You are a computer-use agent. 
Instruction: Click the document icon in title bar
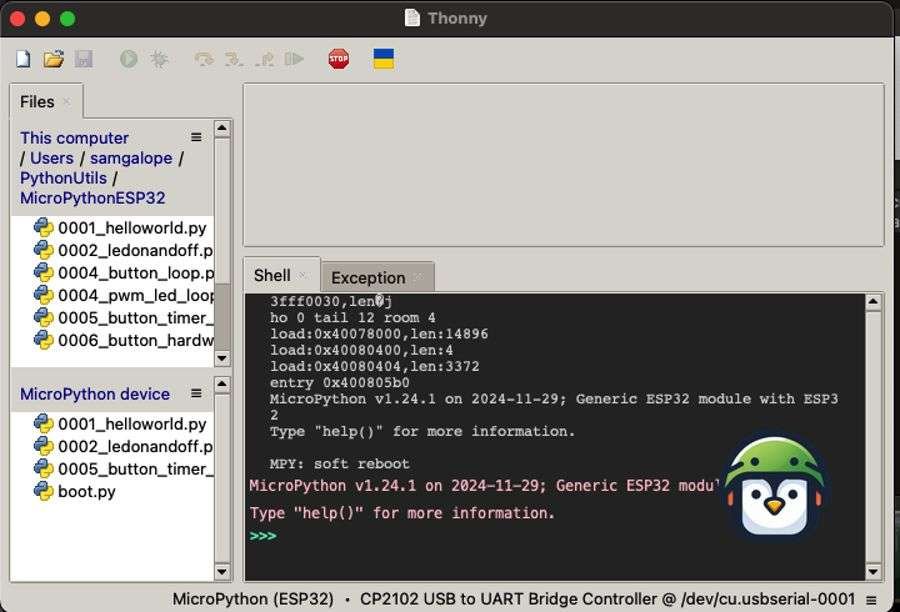click(412, 18)
